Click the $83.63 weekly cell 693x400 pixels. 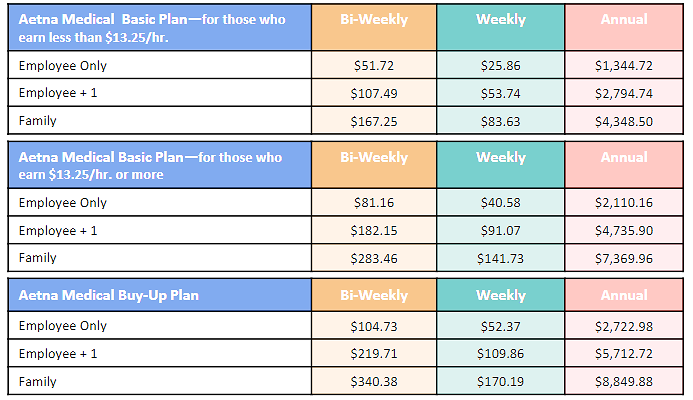pyautogui.click(x=500, y=121)
